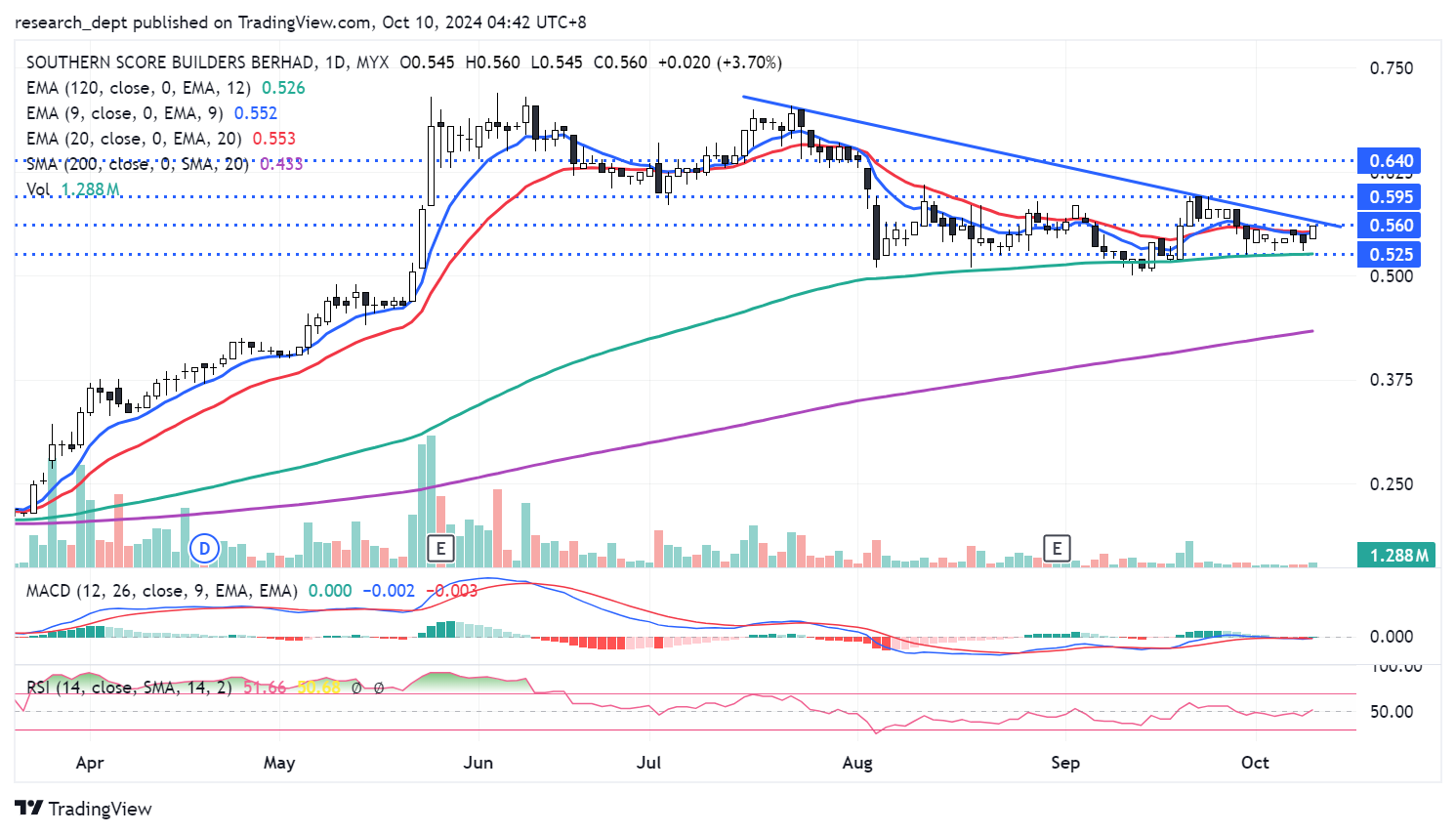The image size is (1456, 834).
Task: Click the 0.525 price level label
Action: click(1391, 255)
